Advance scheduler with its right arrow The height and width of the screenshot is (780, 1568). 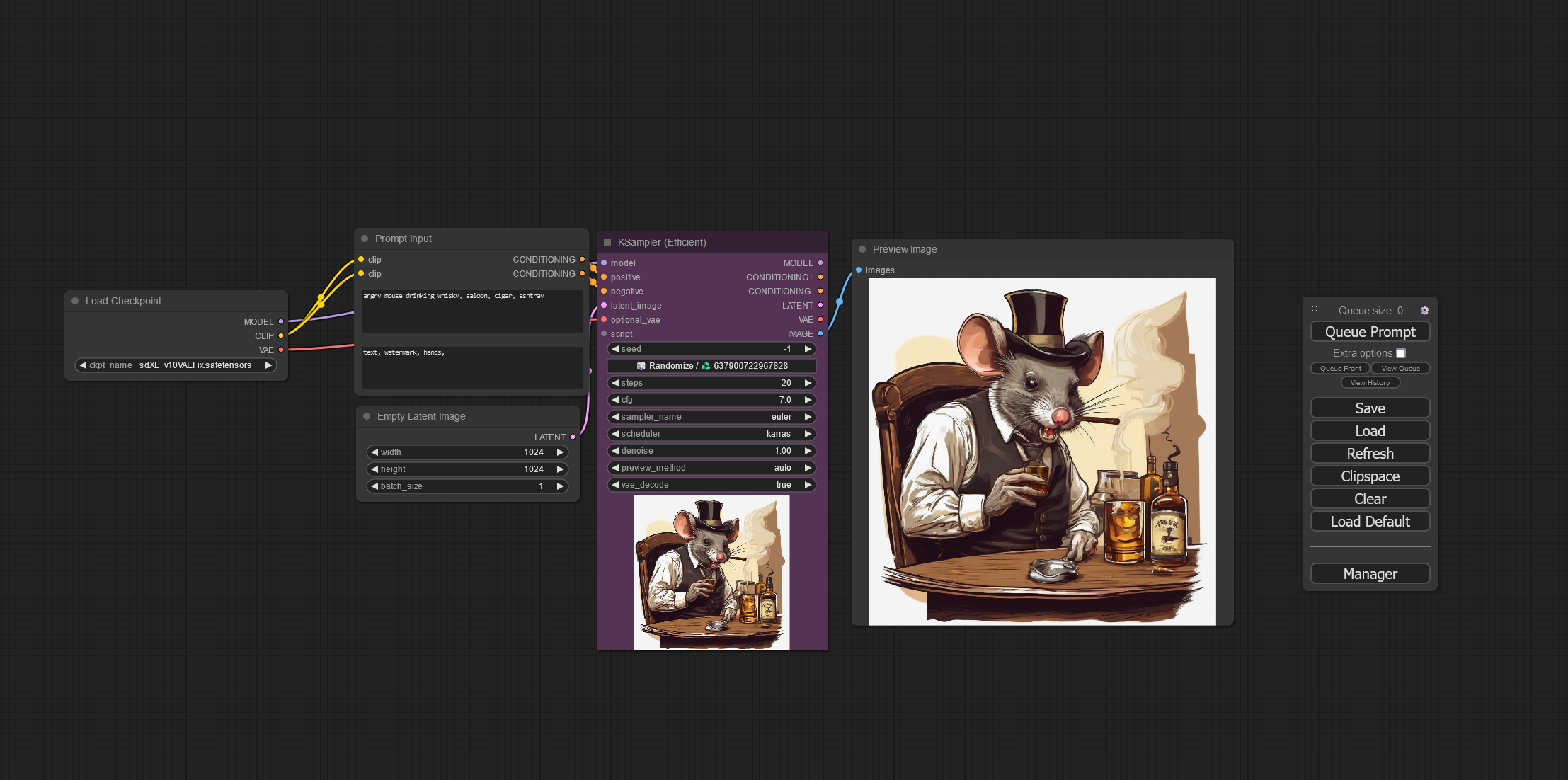click(808, 434)
